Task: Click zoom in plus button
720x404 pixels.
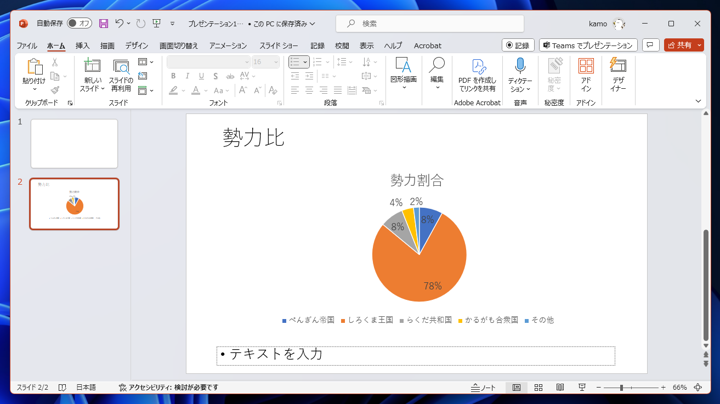Action: [663, 387]
